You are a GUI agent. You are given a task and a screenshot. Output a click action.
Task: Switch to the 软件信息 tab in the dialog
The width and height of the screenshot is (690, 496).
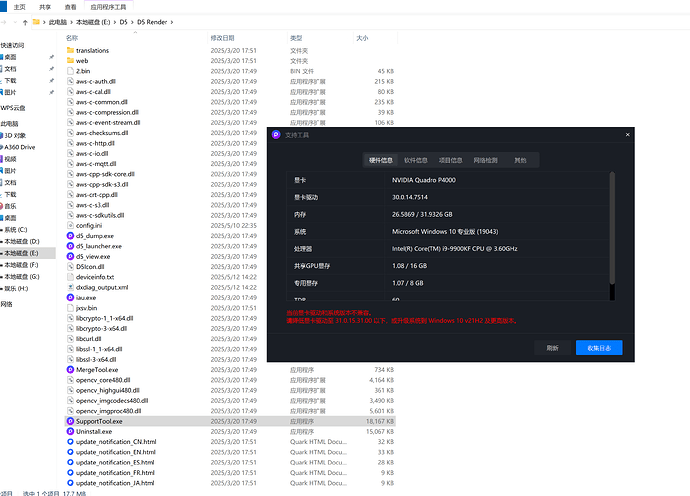416,160
